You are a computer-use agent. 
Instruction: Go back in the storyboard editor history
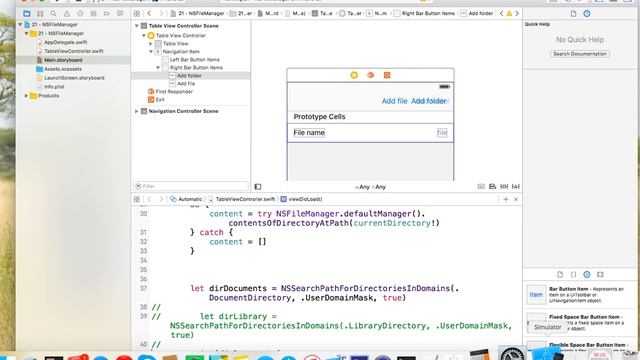(149, 13)
